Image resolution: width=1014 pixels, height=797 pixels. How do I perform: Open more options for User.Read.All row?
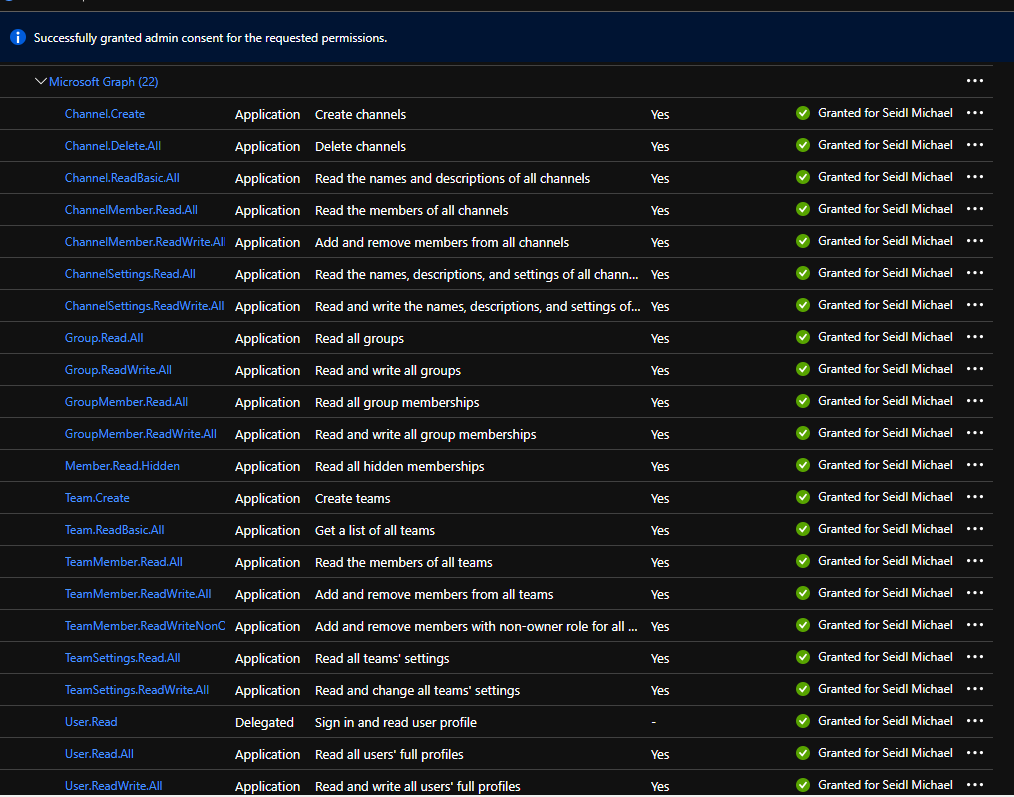tap(975, 753)
